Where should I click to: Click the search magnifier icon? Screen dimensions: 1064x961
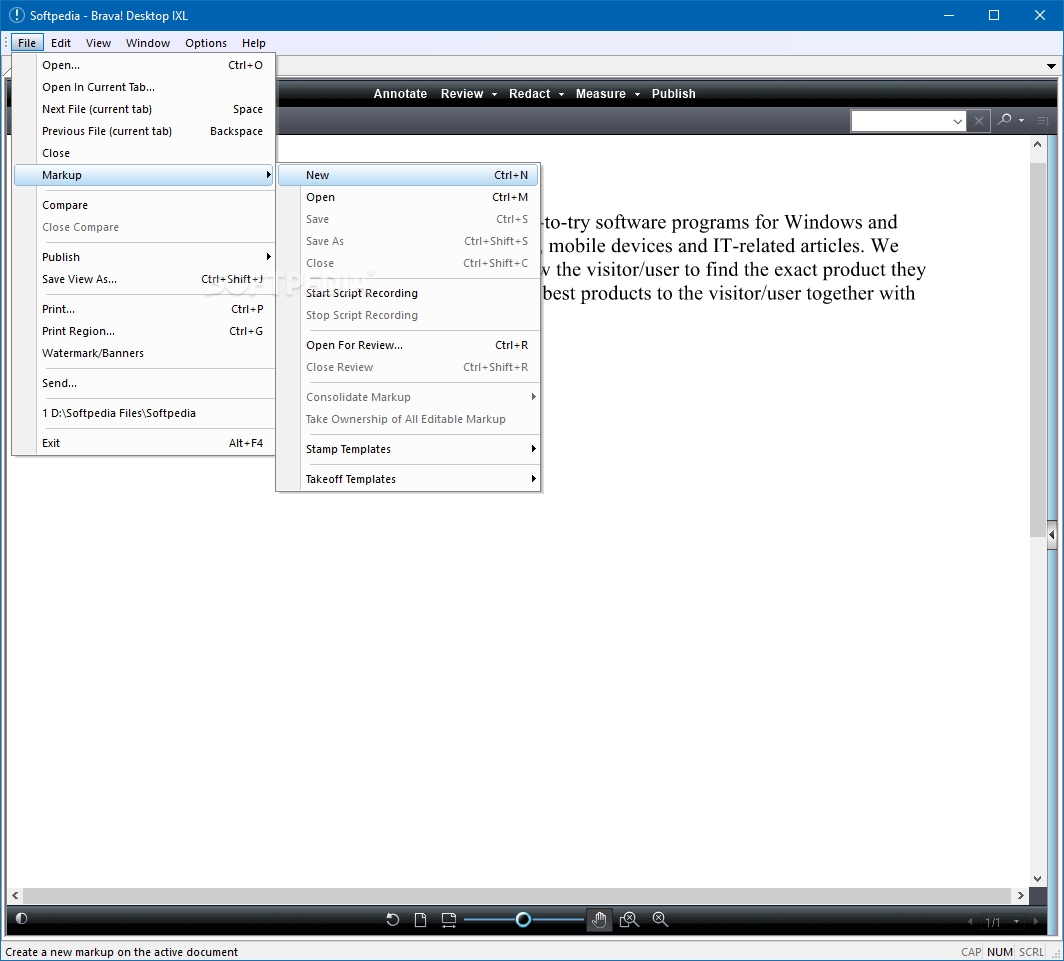(x=1004, y=120)
